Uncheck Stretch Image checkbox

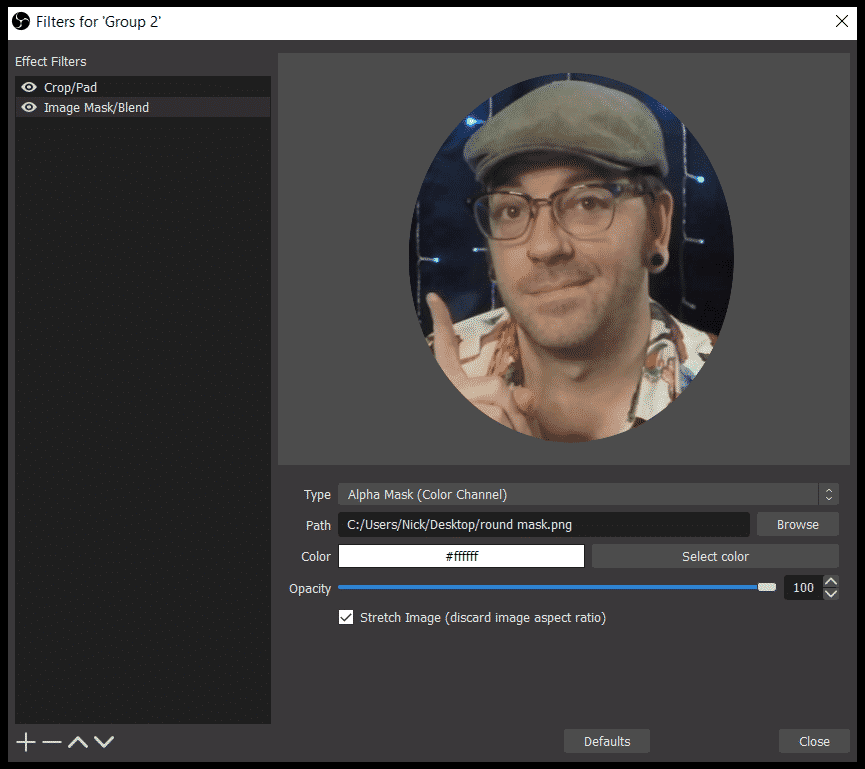point(346,617)
